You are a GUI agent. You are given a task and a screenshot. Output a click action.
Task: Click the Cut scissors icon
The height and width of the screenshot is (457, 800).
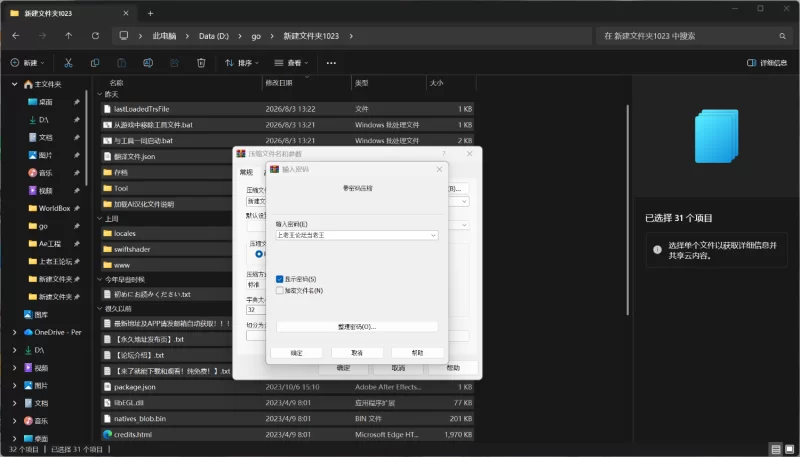68,63
